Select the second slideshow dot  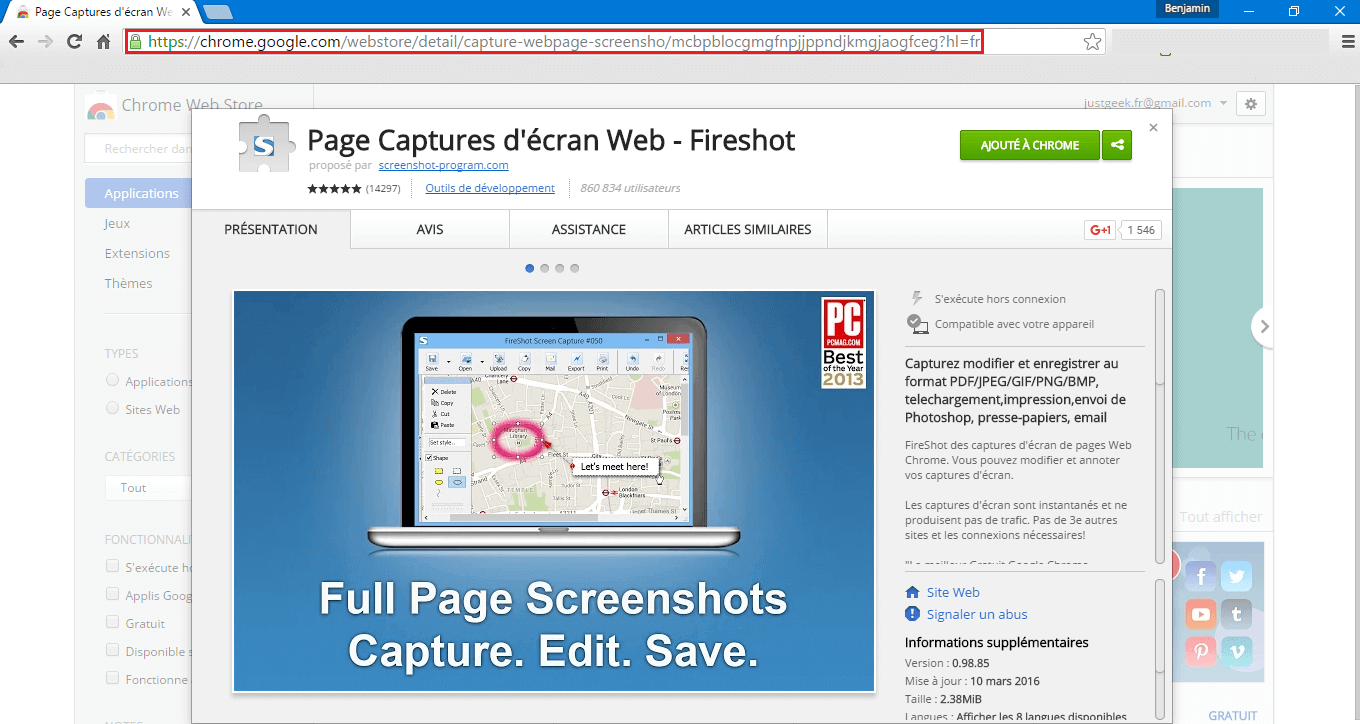545,268
